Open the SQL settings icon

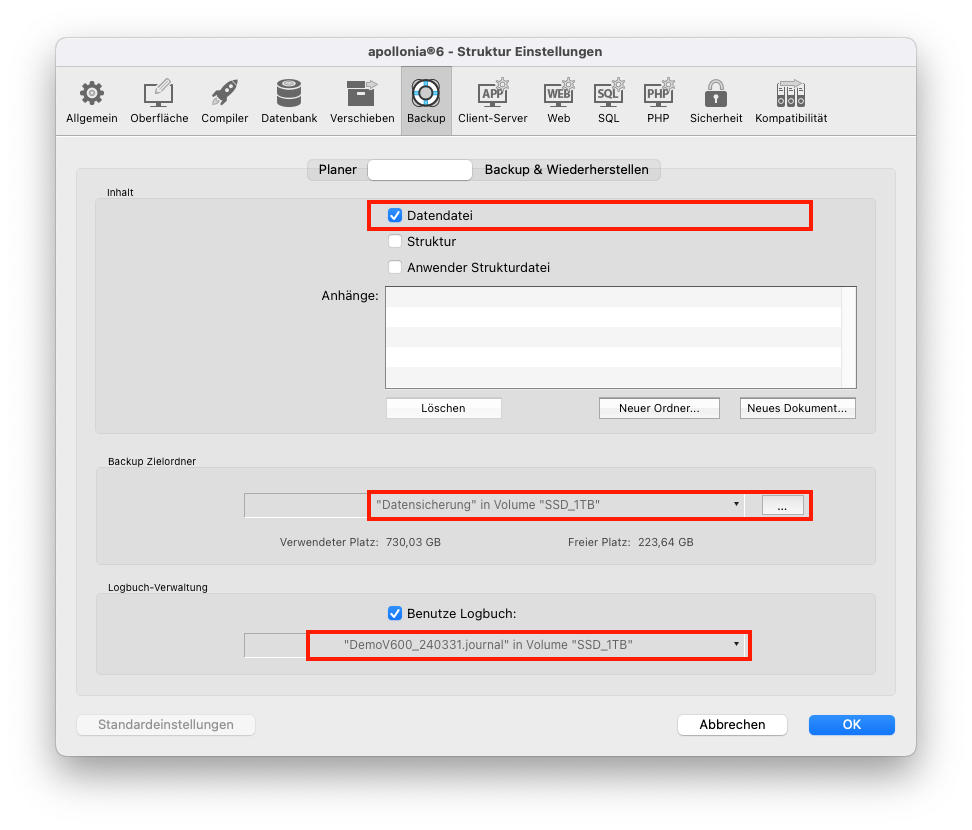click(608, 101)
